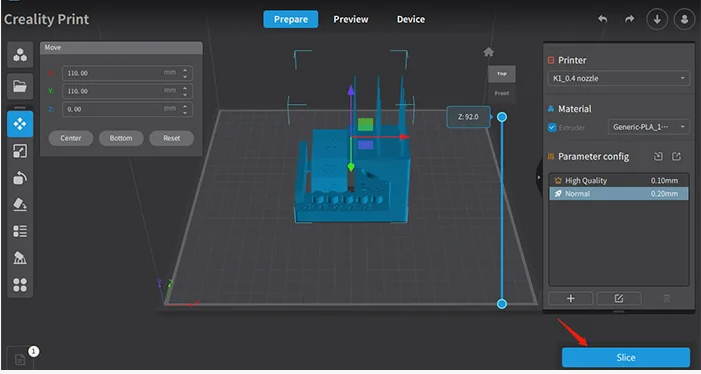The width and height of the screenshot is (701, 374).
Task: Edit the selected parameter profile
Action: click(619, 298)
